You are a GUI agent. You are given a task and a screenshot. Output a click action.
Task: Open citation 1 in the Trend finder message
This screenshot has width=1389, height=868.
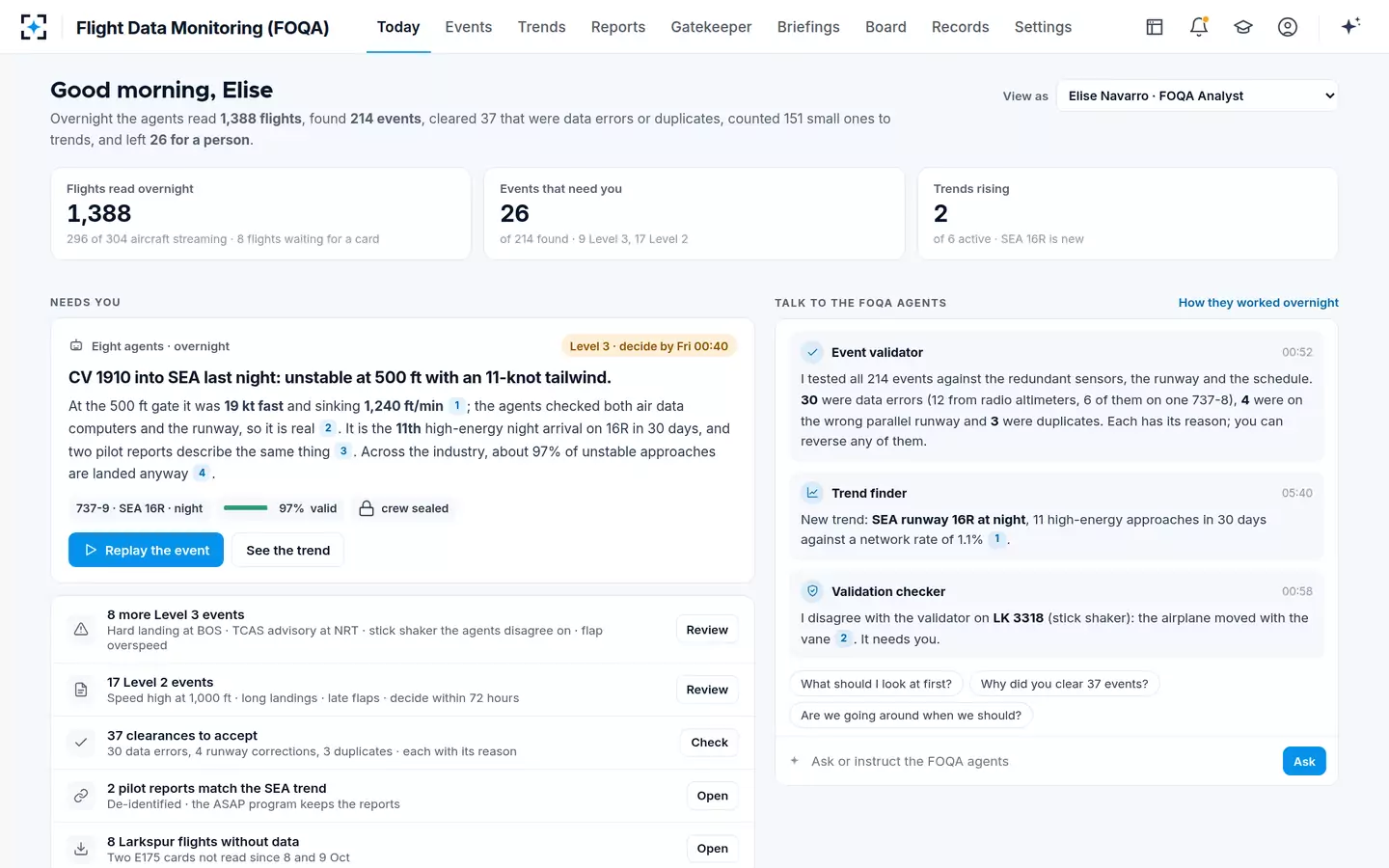tap(997, 539)
